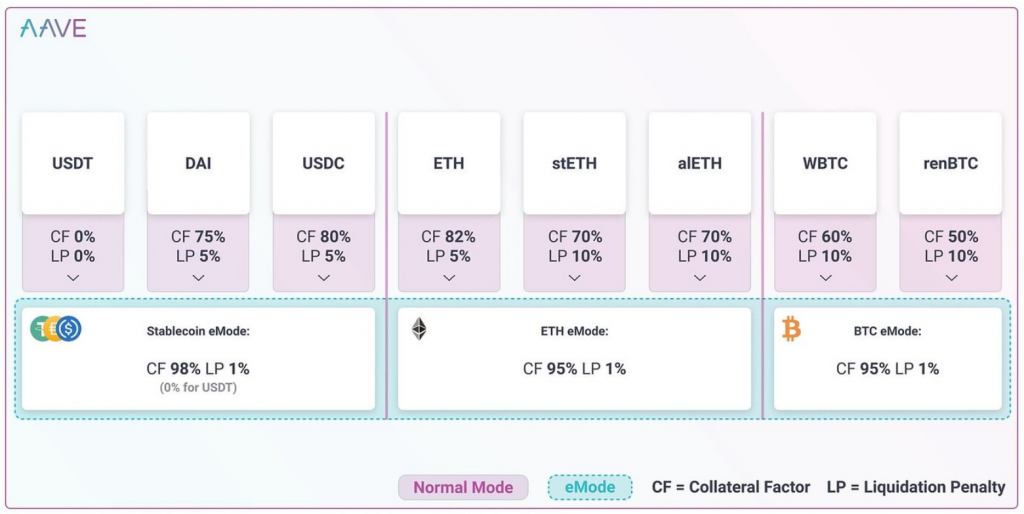Select the Stablecoin eMode panel
This screenshot has height=514, width=1024.
tap(199, 359)
